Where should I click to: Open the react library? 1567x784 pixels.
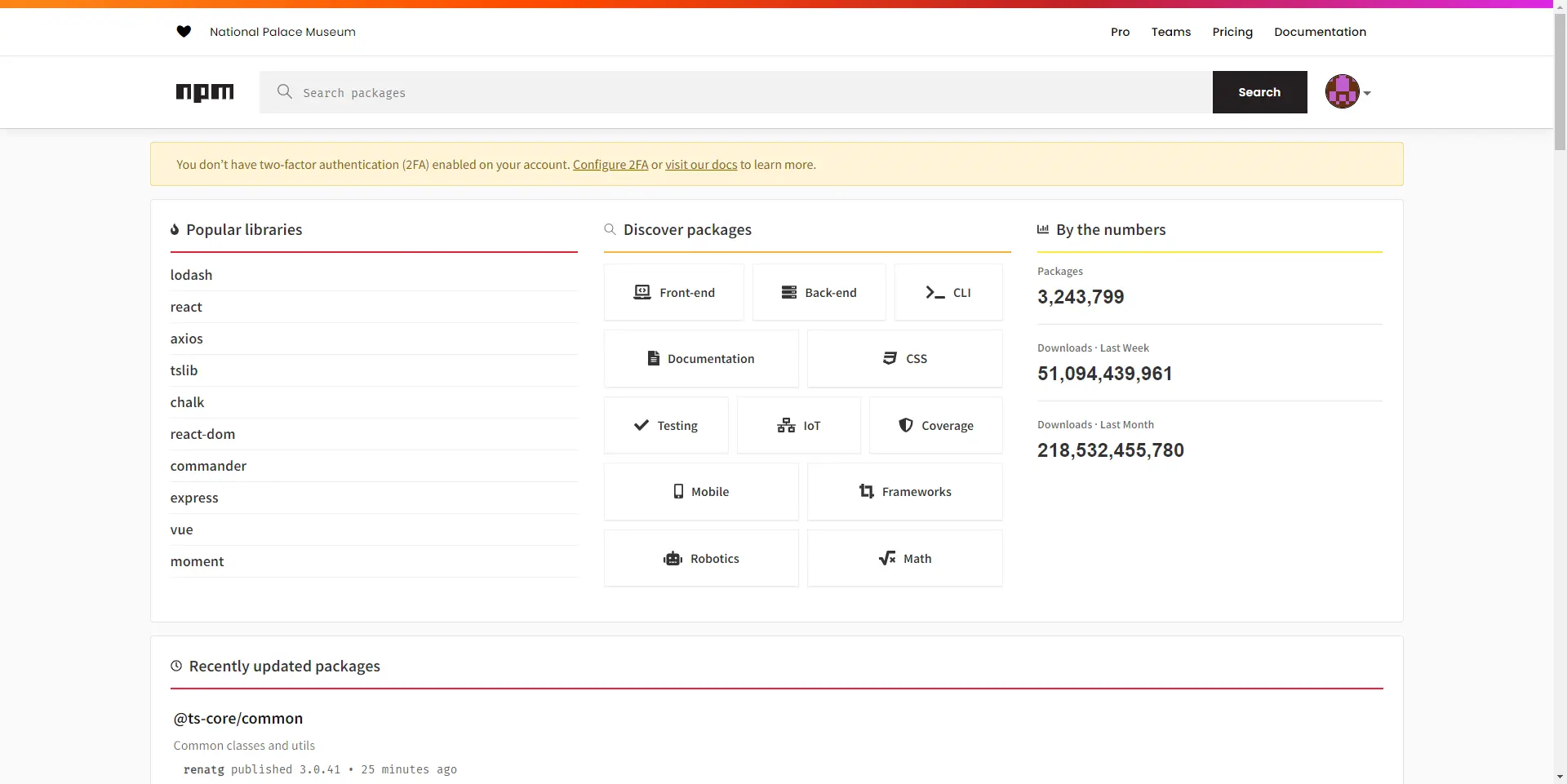[186, 307]
